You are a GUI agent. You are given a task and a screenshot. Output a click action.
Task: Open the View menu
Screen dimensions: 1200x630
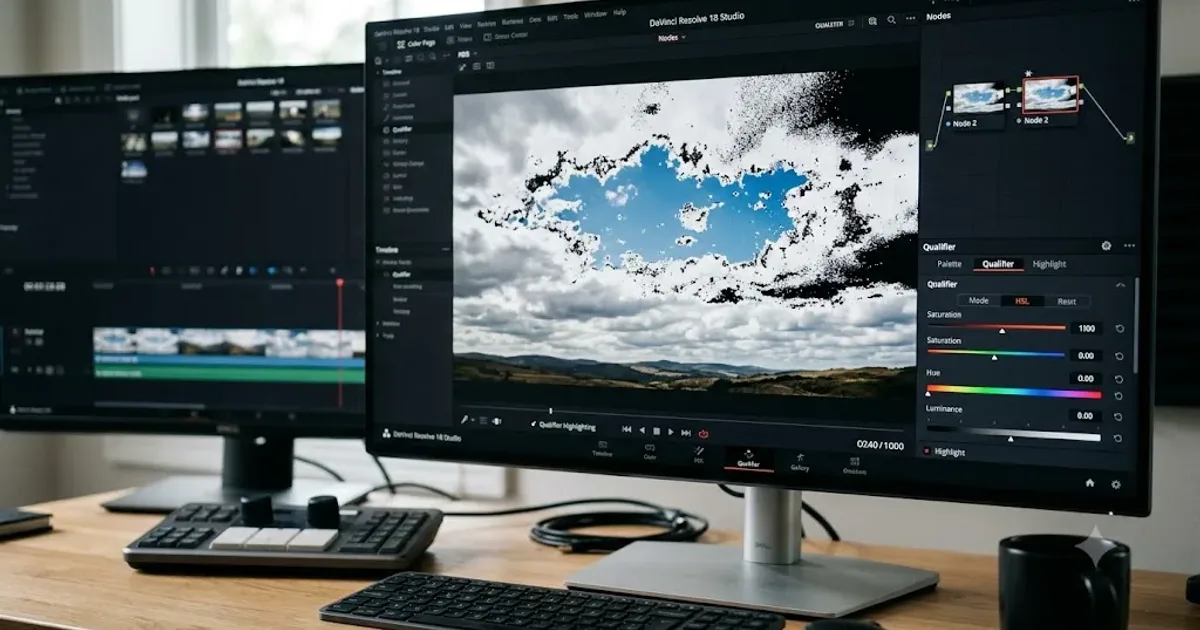465,26
